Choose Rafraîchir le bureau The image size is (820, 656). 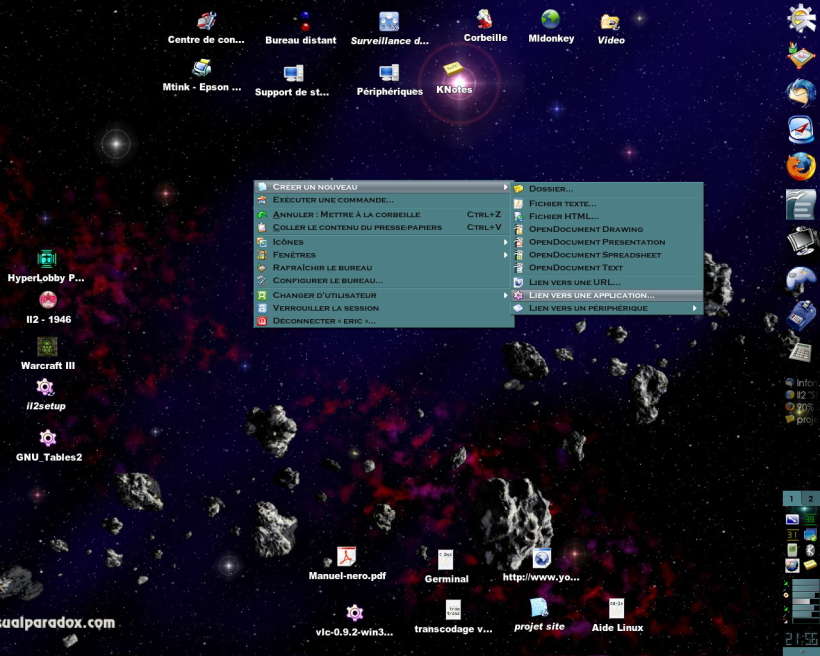pos(384,268)
